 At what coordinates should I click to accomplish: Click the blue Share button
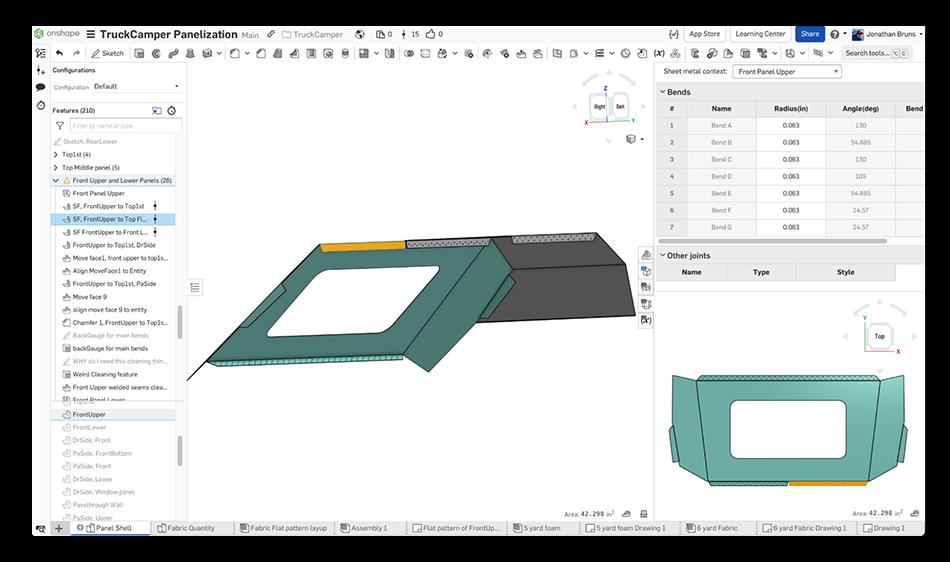(809, 34)
